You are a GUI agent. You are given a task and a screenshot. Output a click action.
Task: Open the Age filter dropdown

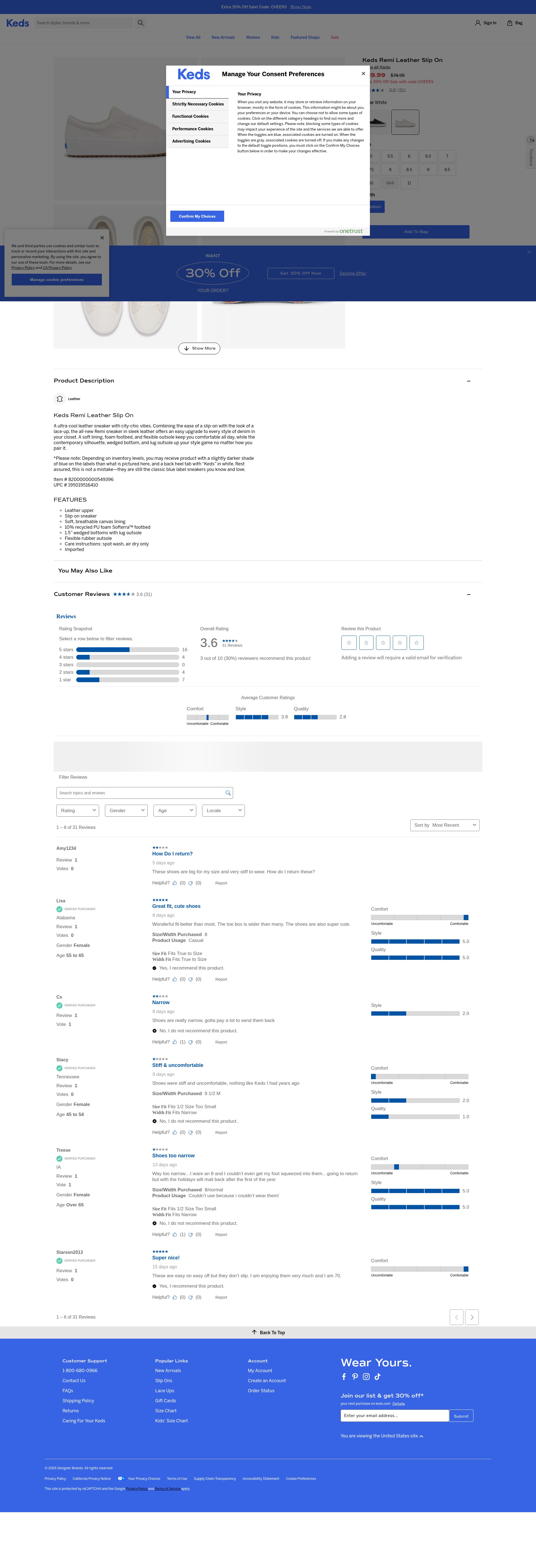pos(175,811)
